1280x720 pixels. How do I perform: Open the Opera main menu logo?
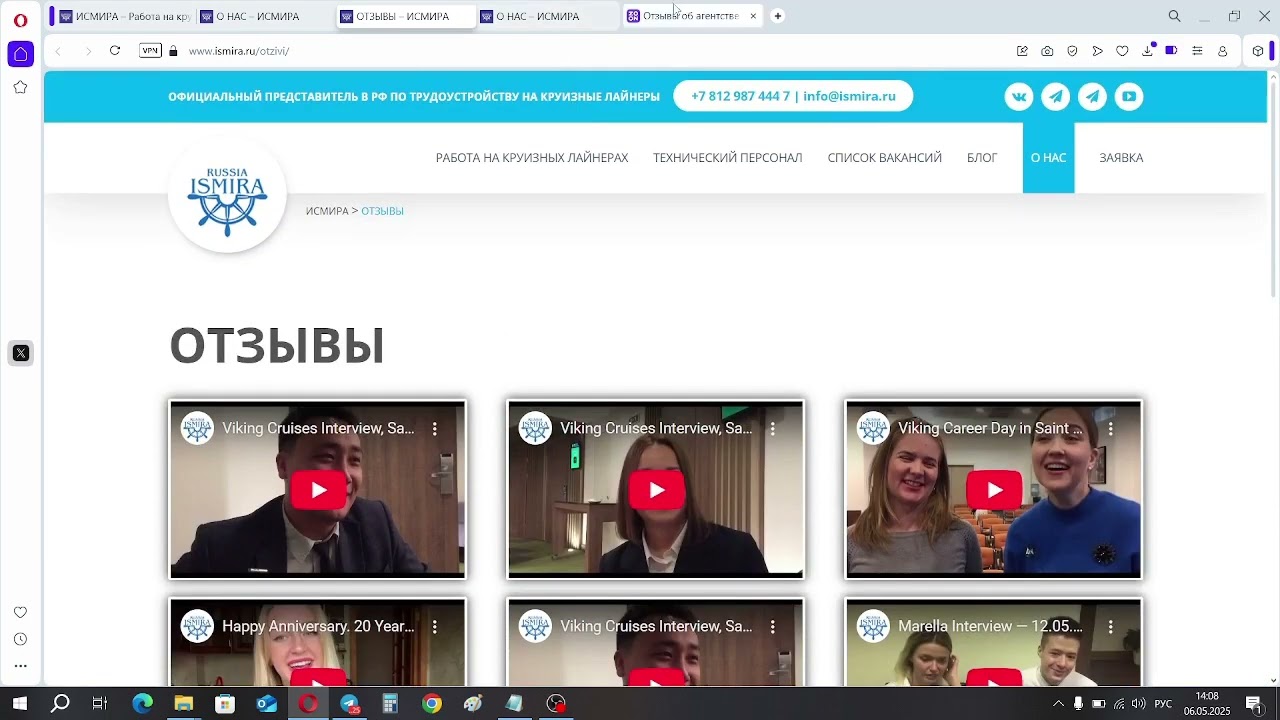[20, 20]
